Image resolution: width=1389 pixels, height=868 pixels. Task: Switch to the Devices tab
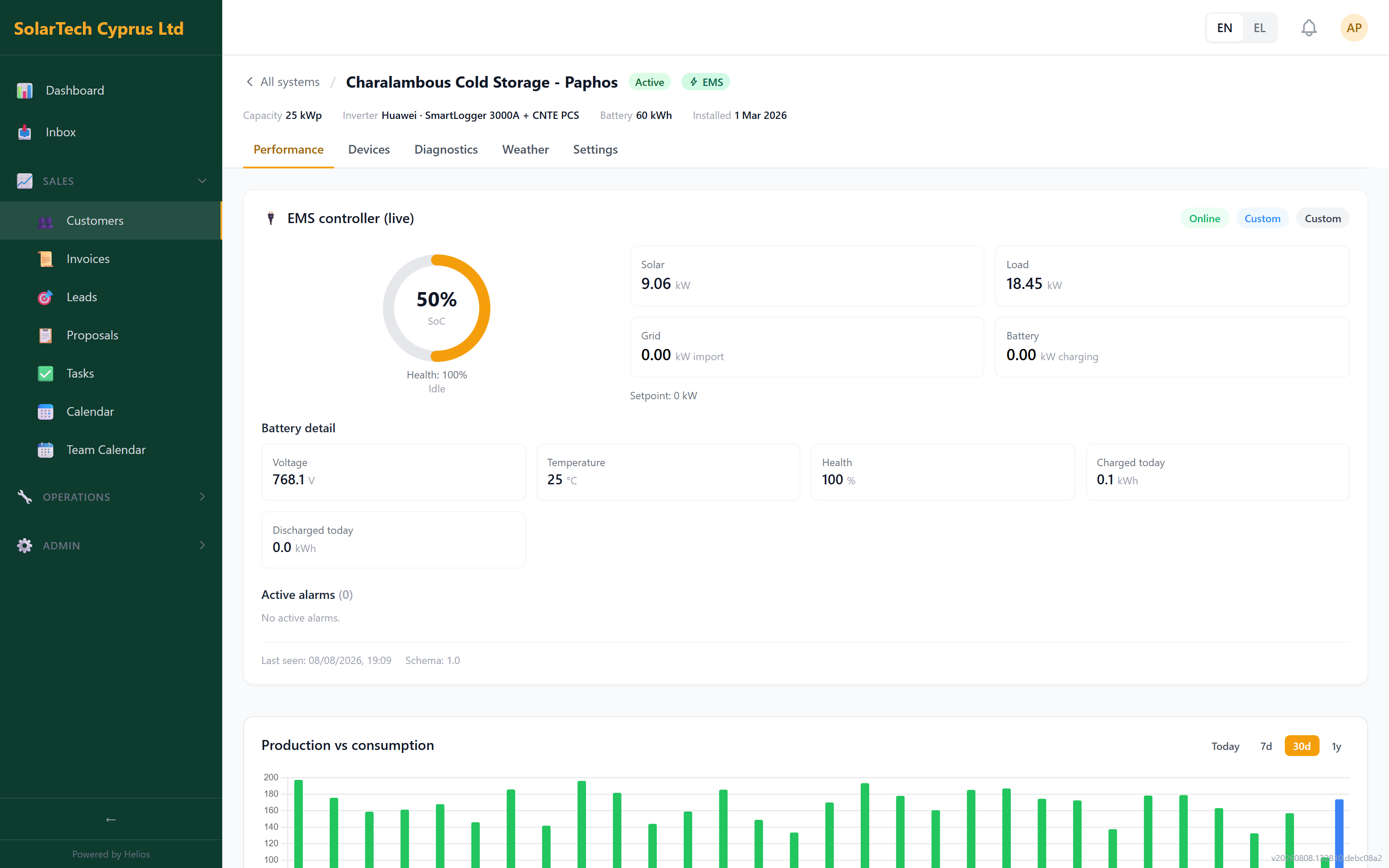click(369, 150)
